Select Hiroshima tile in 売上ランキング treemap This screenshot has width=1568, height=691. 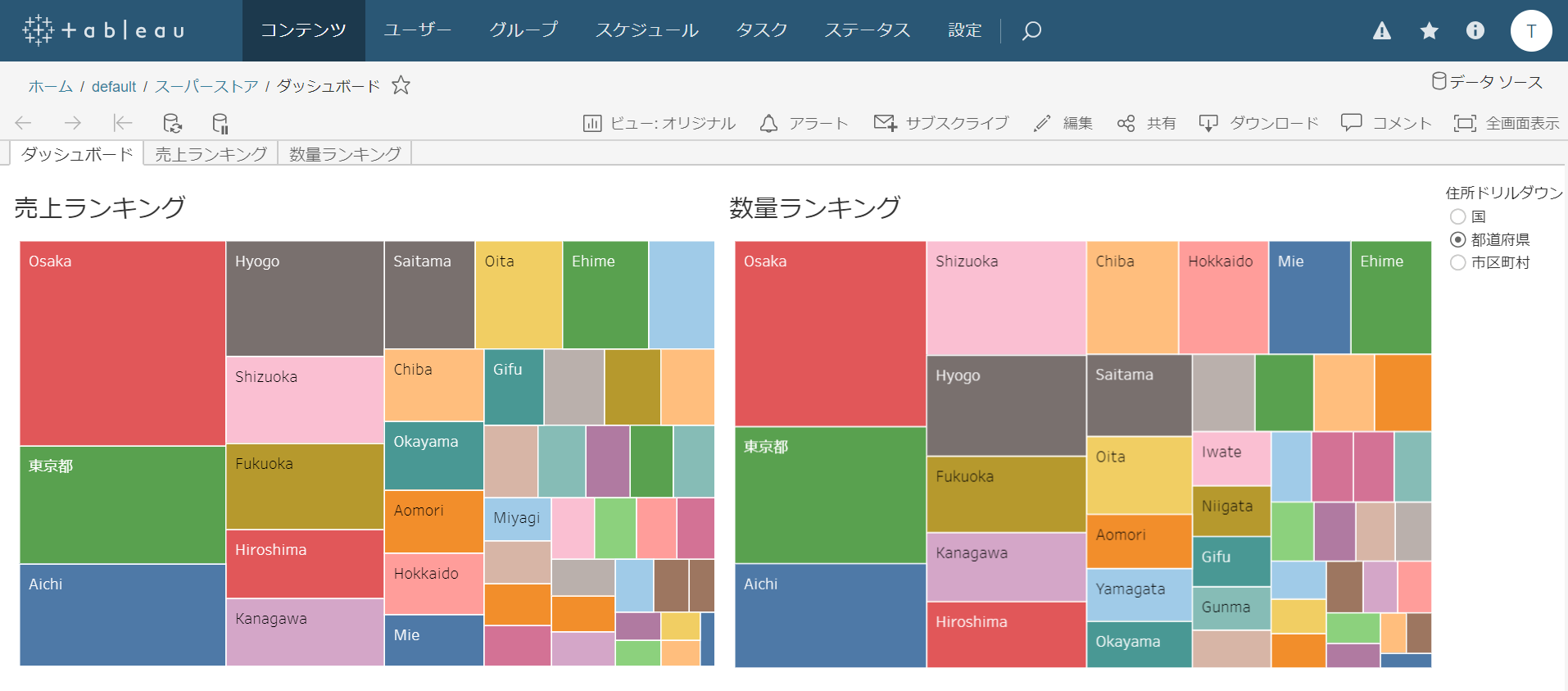point(305,564)
